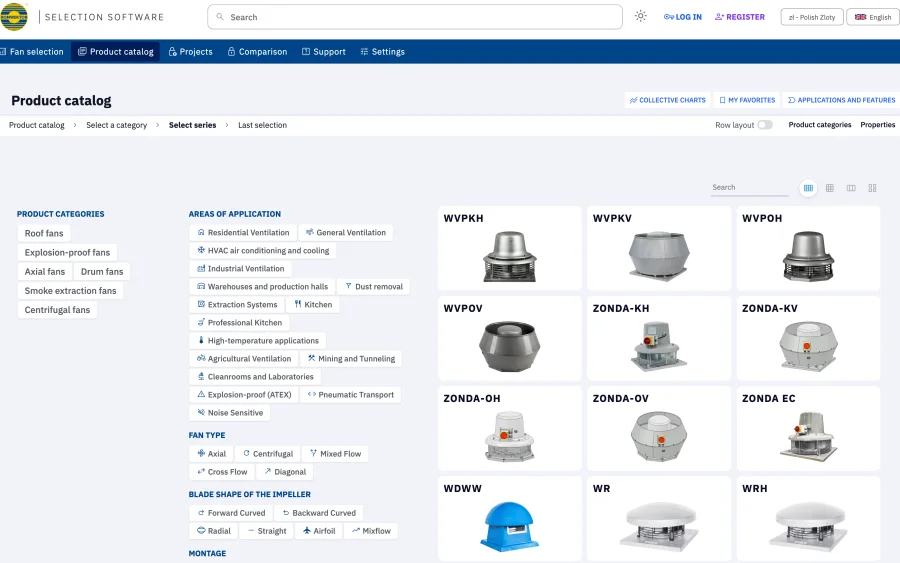Switch to Product categories tab
Viewport: 900px width, 563px height.
point(820,125)
